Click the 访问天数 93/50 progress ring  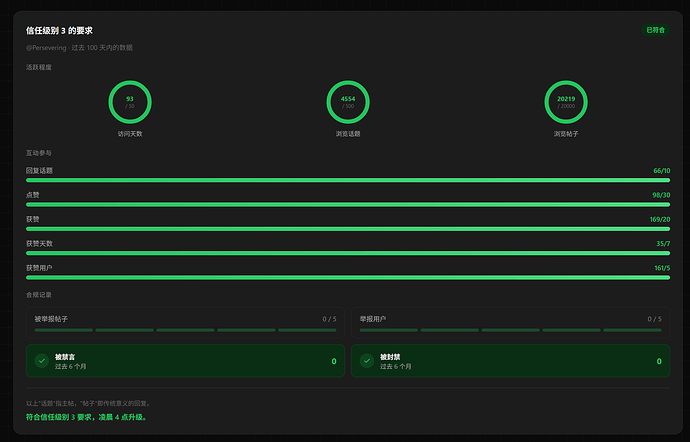pyautogui.click(x=130, y=102)
